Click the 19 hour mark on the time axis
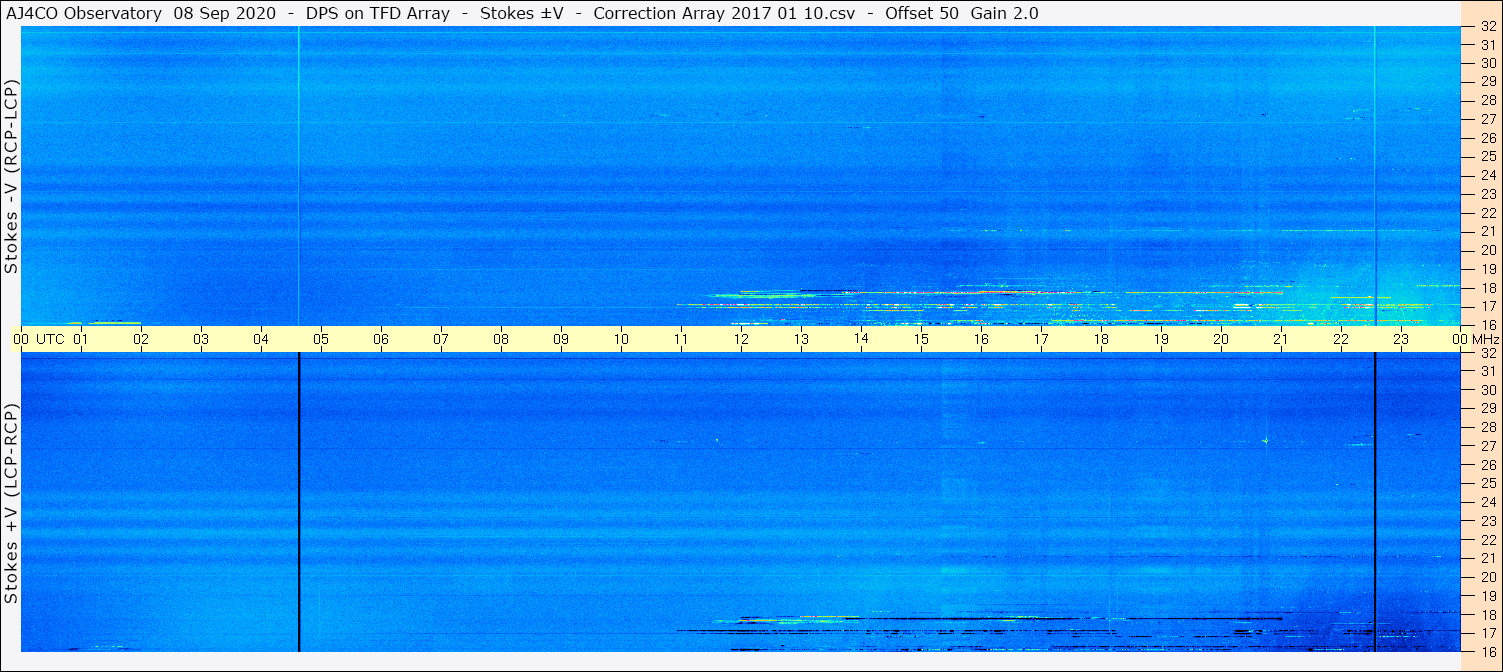The image size is (1503, 672). (x=1161, y=339)
